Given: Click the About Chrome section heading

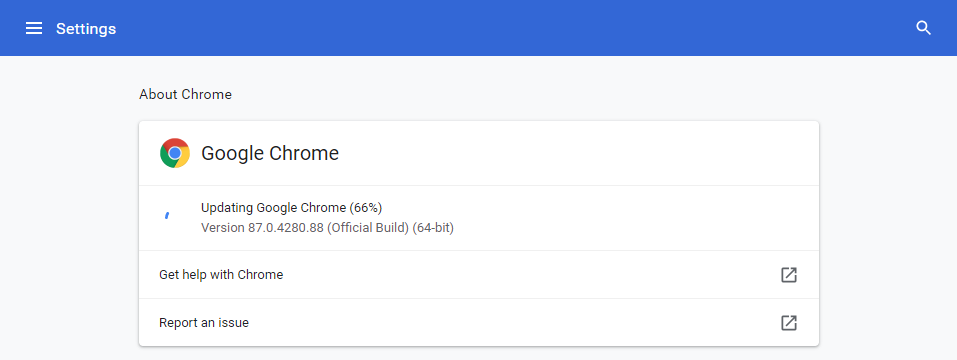Looking at the screenshot, I should click(186, 95).
